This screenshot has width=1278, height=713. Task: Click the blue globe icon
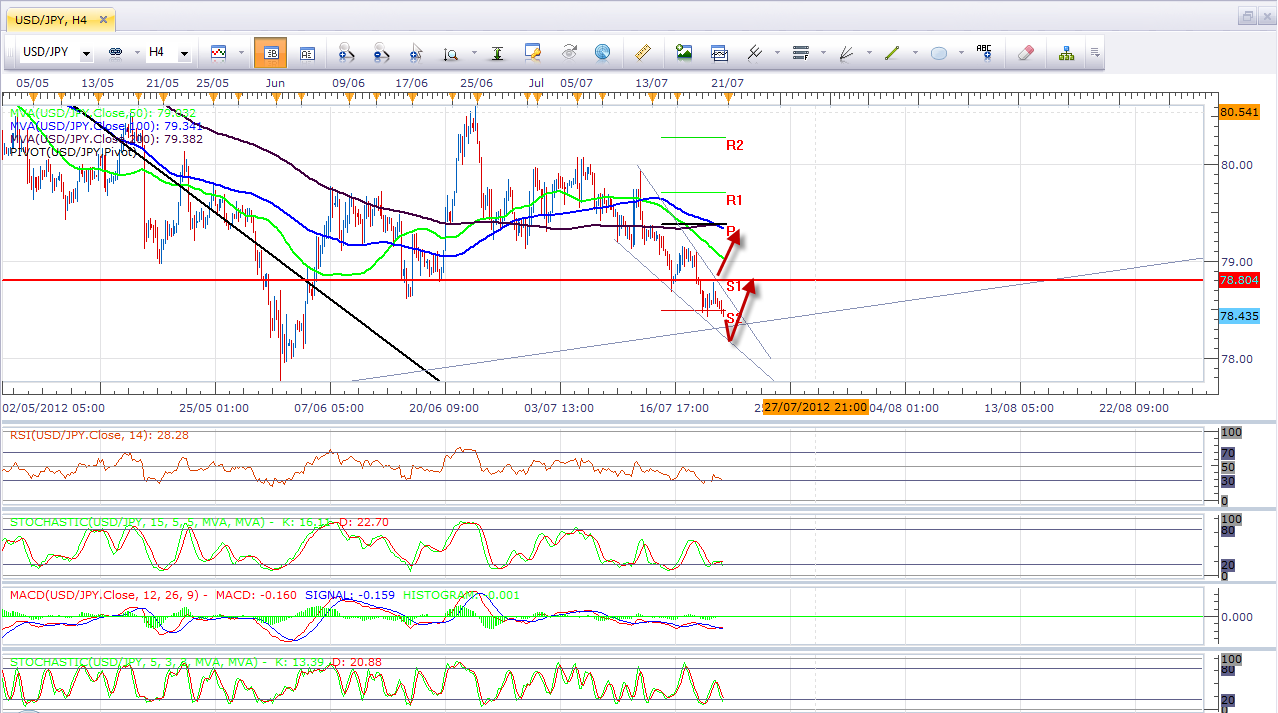pyautogui.click(x=603, y=52)
